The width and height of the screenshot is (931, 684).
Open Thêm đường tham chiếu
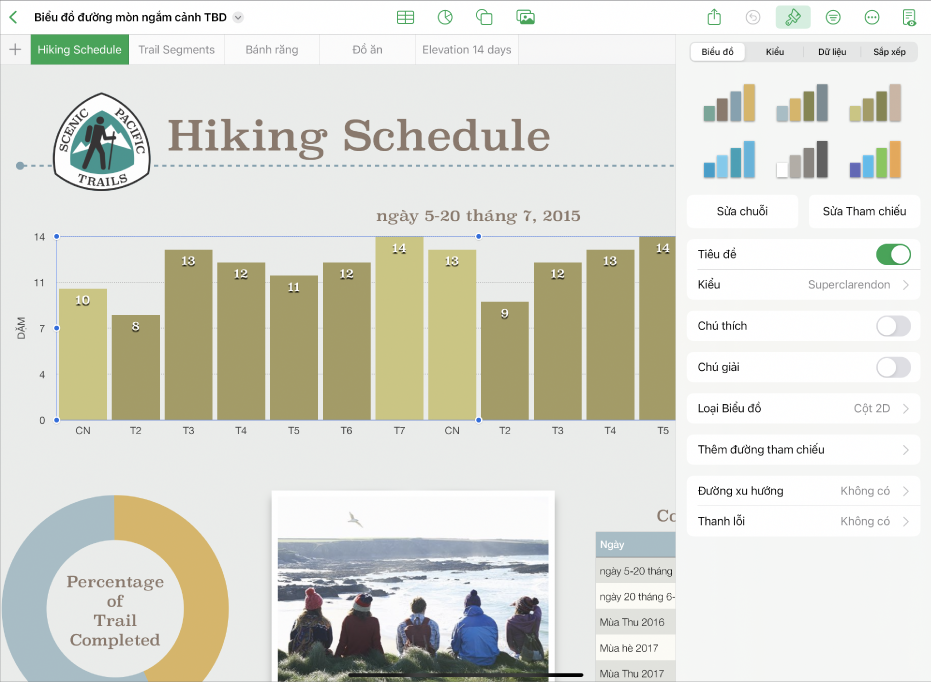tap(803, 449)
